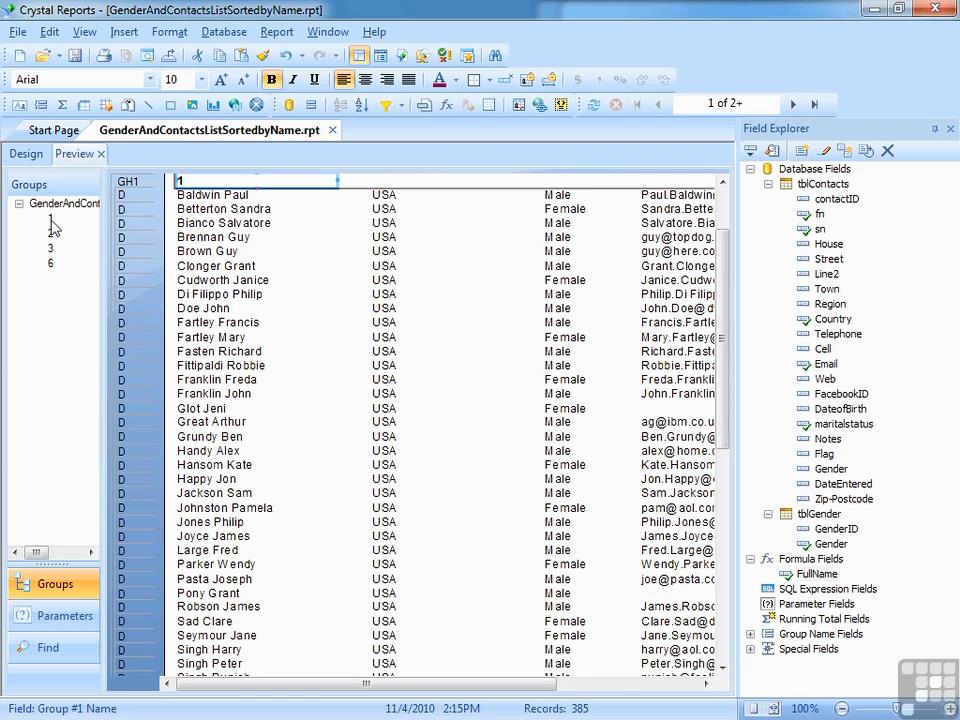Click the Format Painter brush icon
The image size is (960, 720).
(x=263, y=56)
